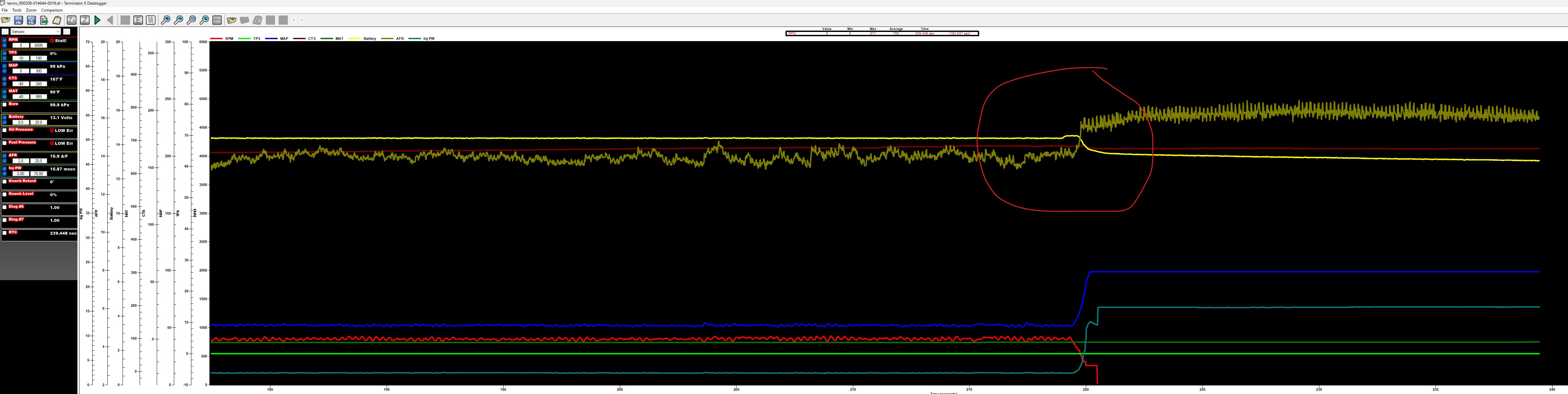Select the ZA auto-zoom toolbar button

click(71, 20)
